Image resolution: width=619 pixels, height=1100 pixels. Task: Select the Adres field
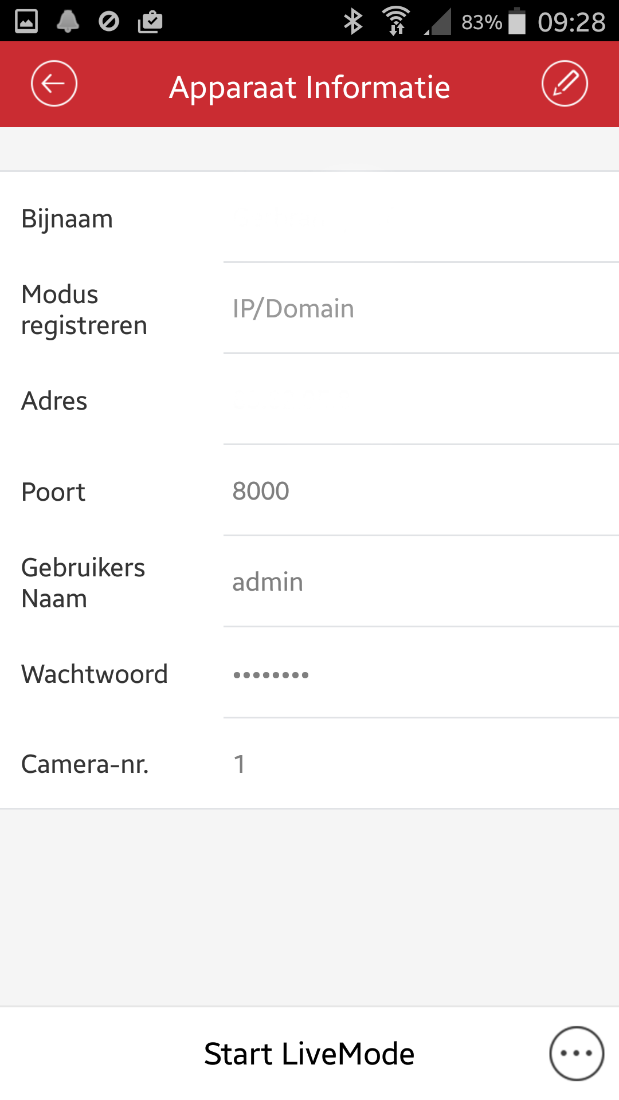point(421,400)
